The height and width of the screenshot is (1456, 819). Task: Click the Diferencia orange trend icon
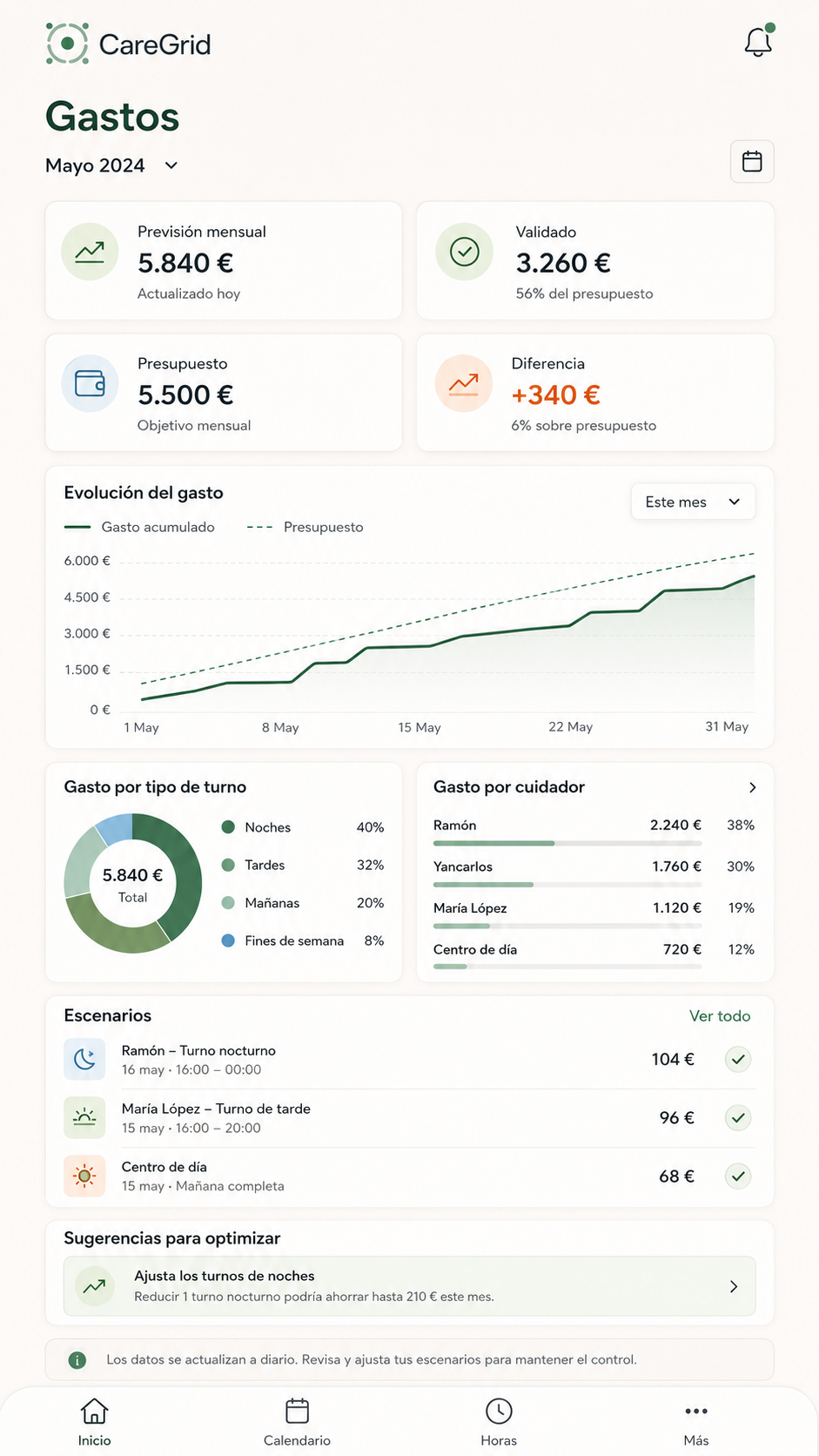(463, 383)
